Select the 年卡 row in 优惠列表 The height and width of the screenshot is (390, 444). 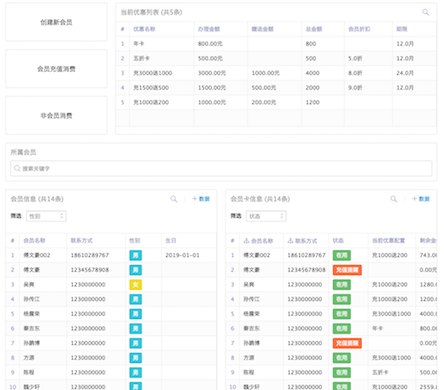click(276, 44)
